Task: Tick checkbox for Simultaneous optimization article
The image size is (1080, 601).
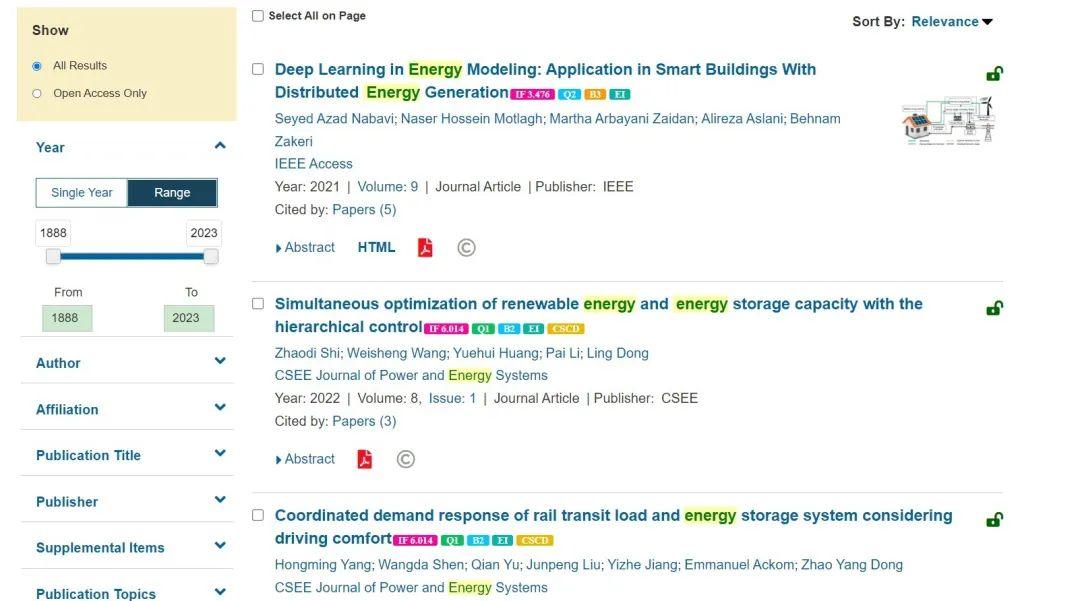Action: click(258, 304)
